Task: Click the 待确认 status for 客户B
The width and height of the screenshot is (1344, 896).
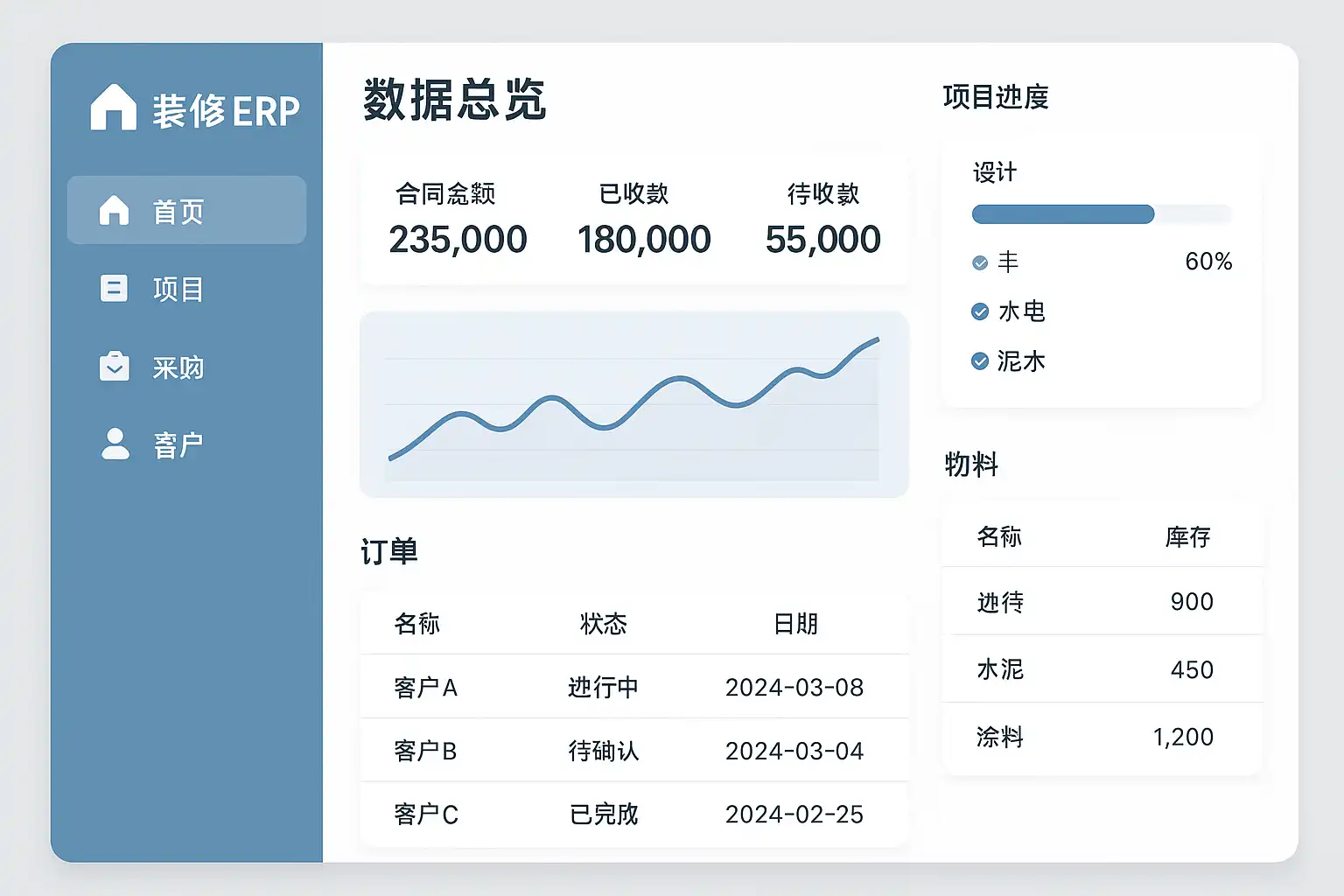Action: (x=603, y=751)
